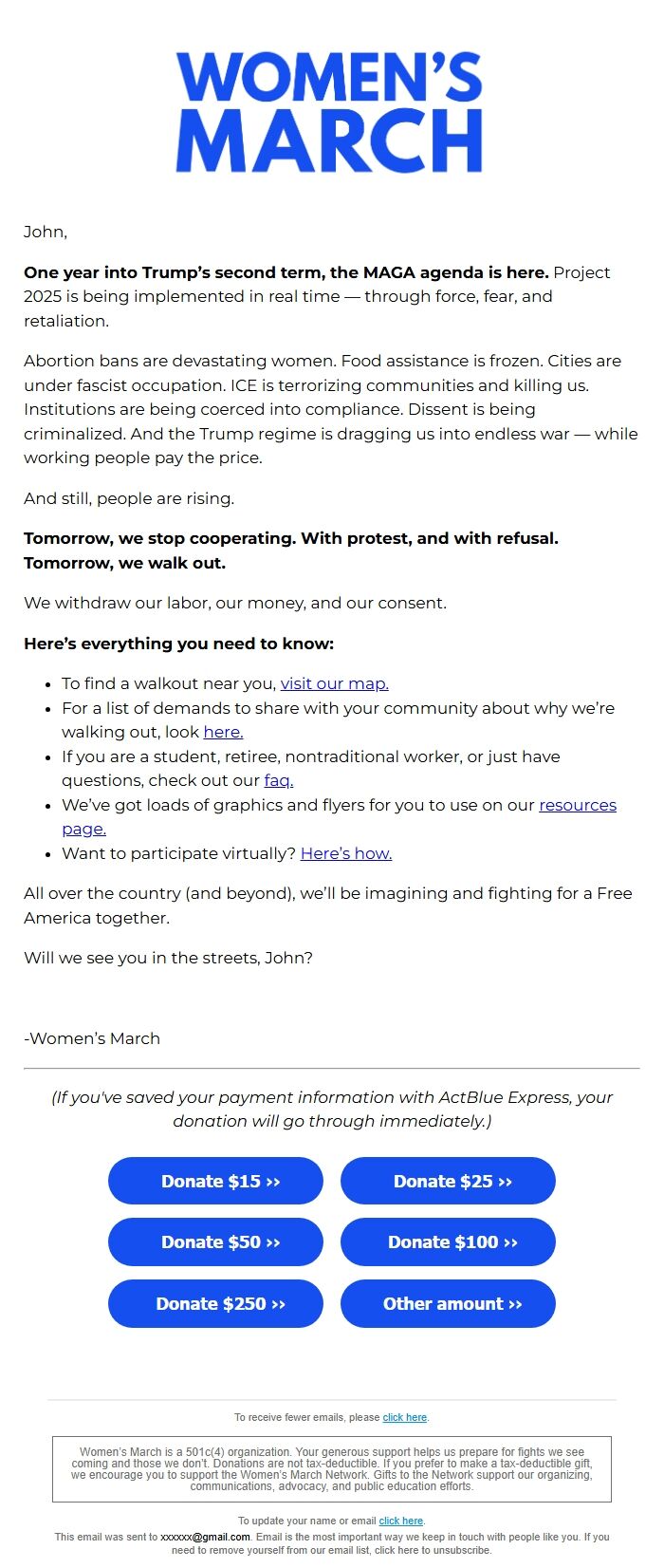Open the walkout map via 'visit our map'

pyautogui.click(x=334, y=683)
